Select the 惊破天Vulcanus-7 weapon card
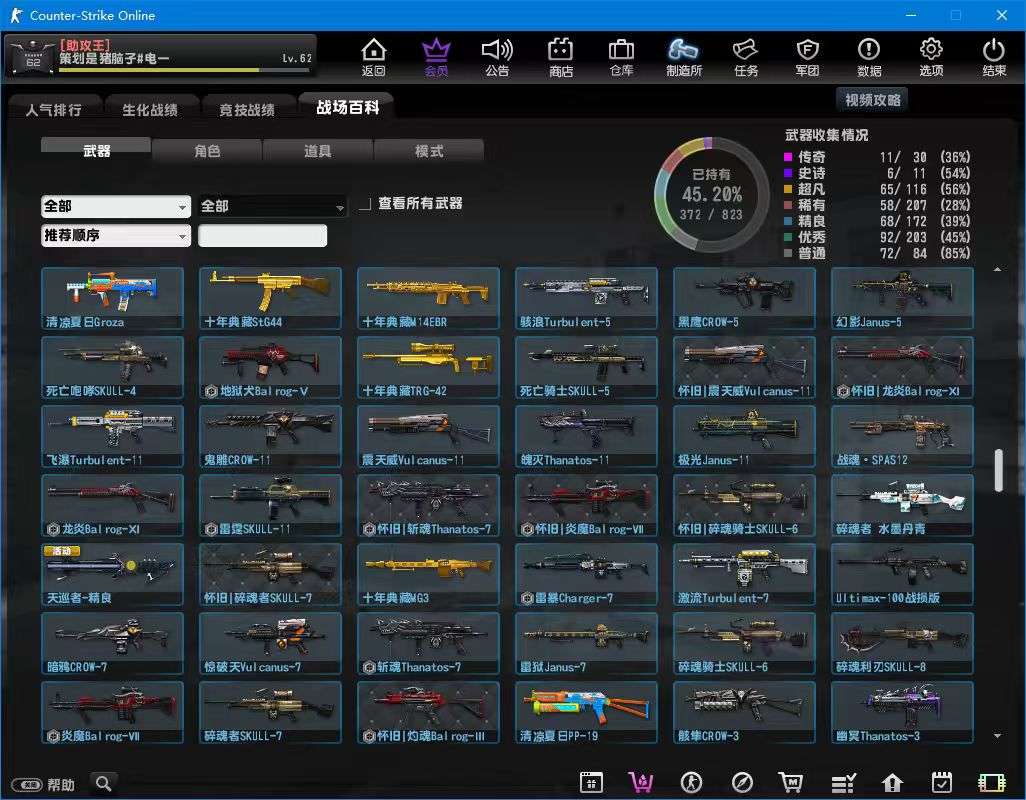This screenshot has height=800, width=1026. [x=270, y=643]
